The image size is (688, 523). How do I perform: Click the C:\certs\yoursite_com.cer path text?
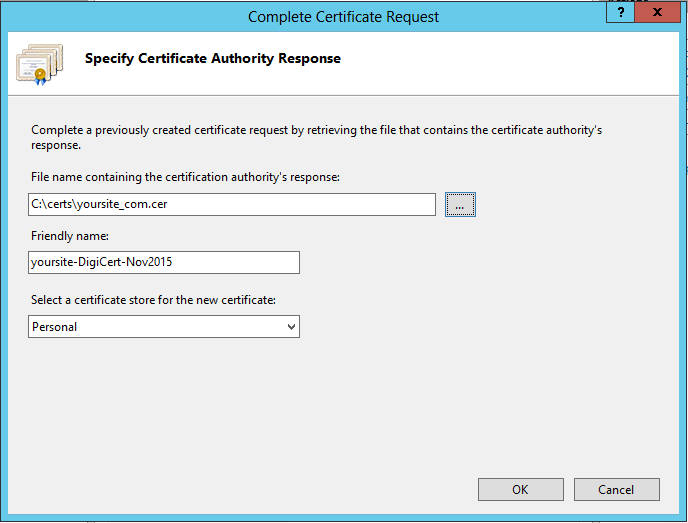coord(92,204)
